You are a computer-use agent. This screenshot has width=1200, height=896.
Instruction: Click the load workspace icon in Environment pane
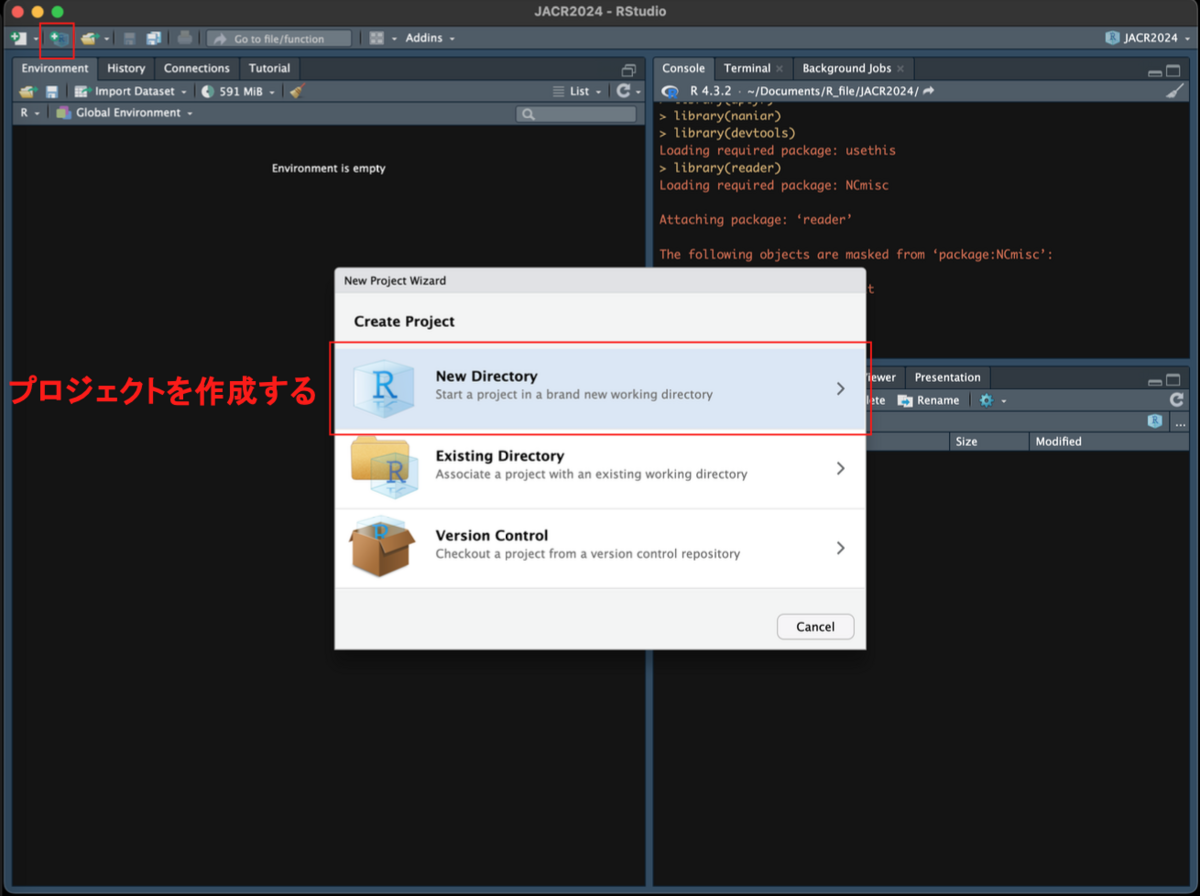tap(27, 91)
